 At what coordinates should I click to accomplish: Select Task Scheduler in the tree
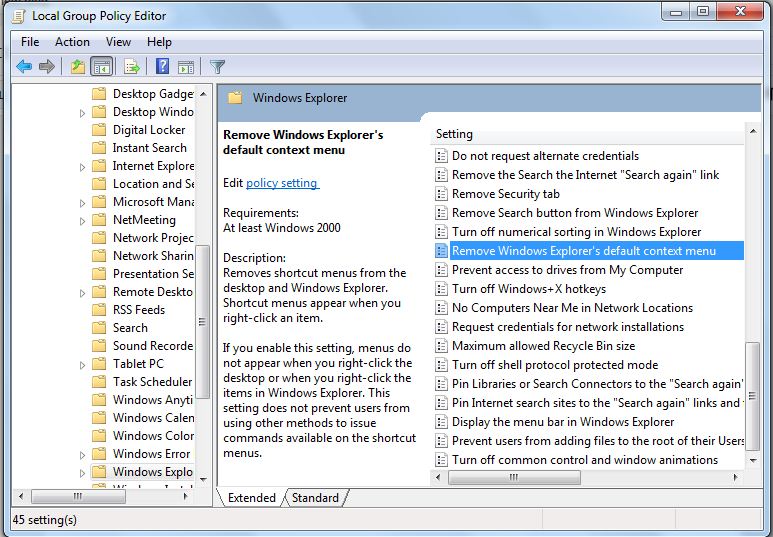tap(152, 382)
